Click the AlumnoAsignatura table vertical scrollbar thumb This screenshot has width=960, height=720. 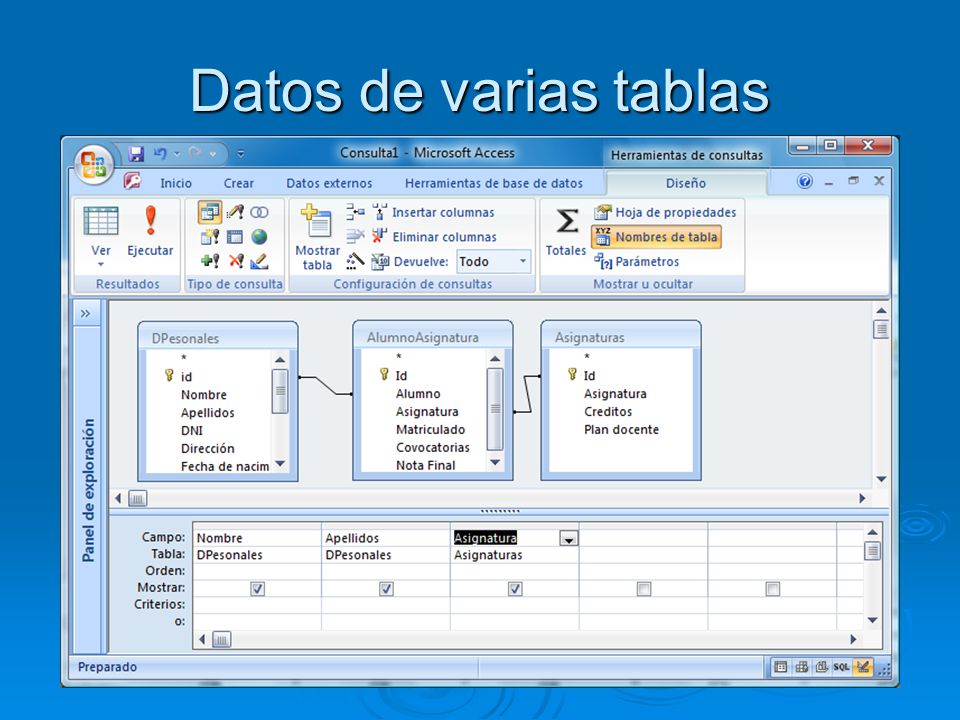tap(495, 408)
